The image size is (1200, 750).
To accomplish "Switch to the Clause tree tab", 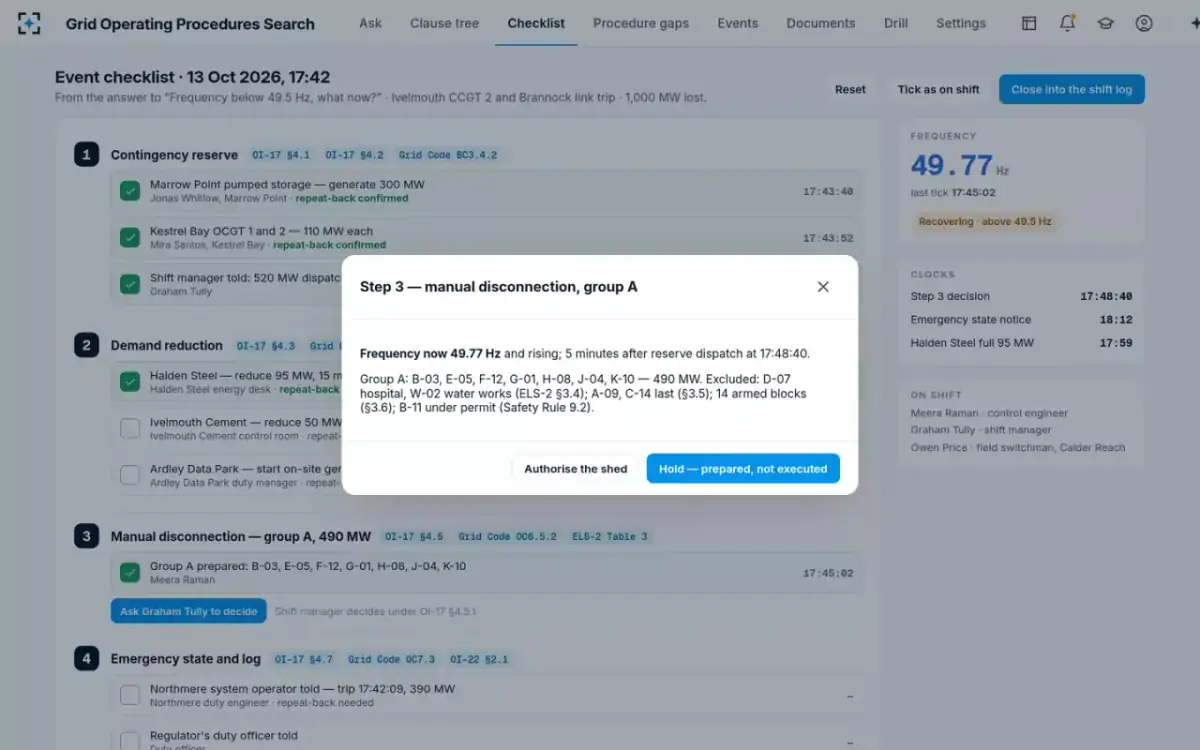I will [x=444, y=23].
